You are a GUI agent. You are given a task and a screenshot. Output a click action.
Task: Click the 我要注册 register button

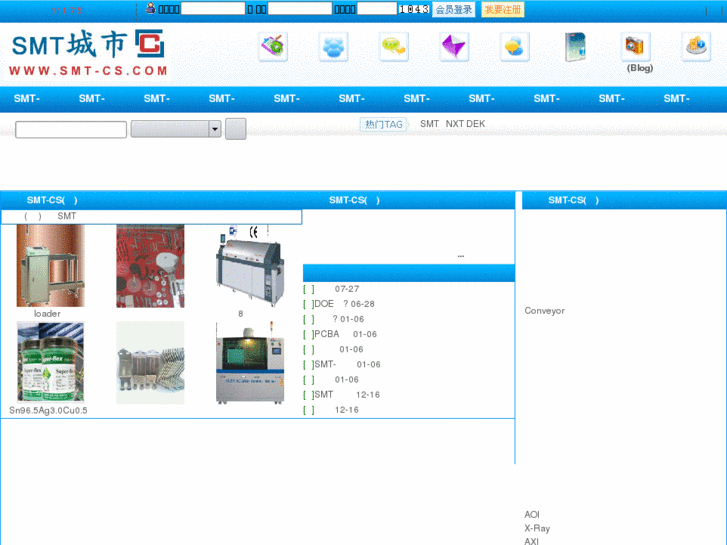coord(503,9)
